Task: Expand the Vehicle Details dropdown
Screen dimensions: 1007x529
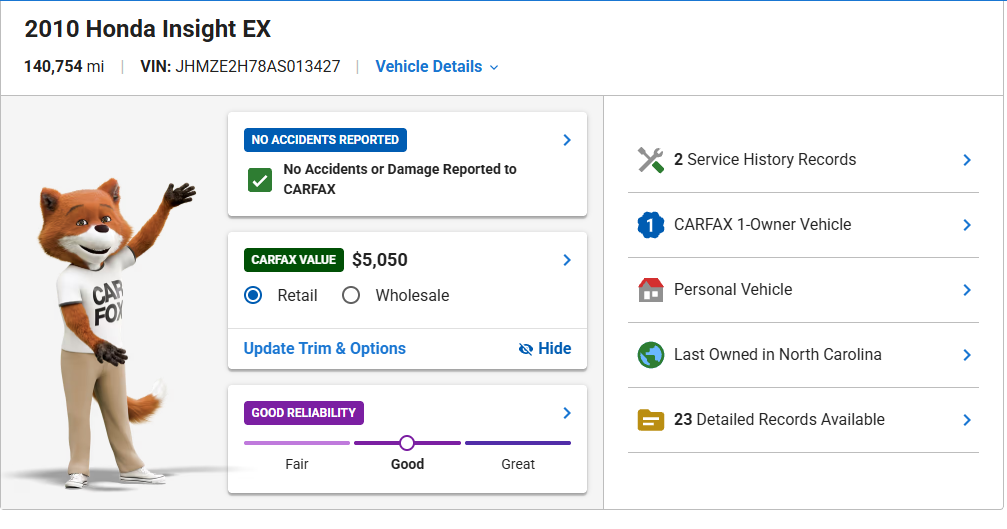Action: [437, 67]
